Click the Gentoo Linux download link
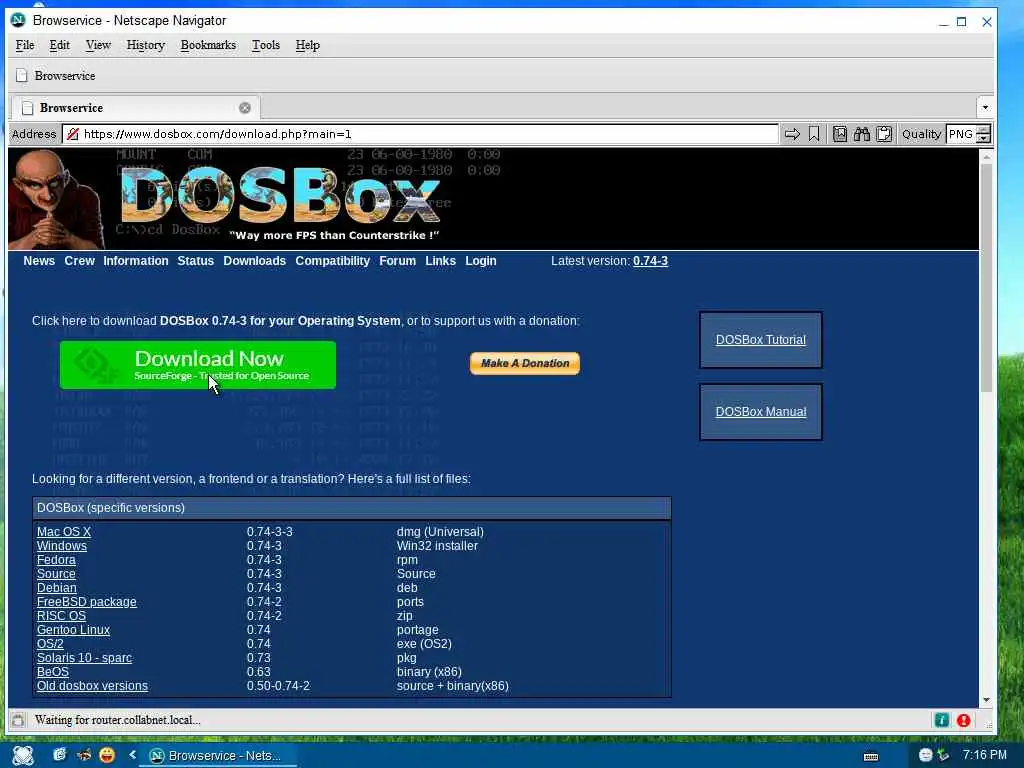Screen dimensions: 1024x768 tap(73, 630)
